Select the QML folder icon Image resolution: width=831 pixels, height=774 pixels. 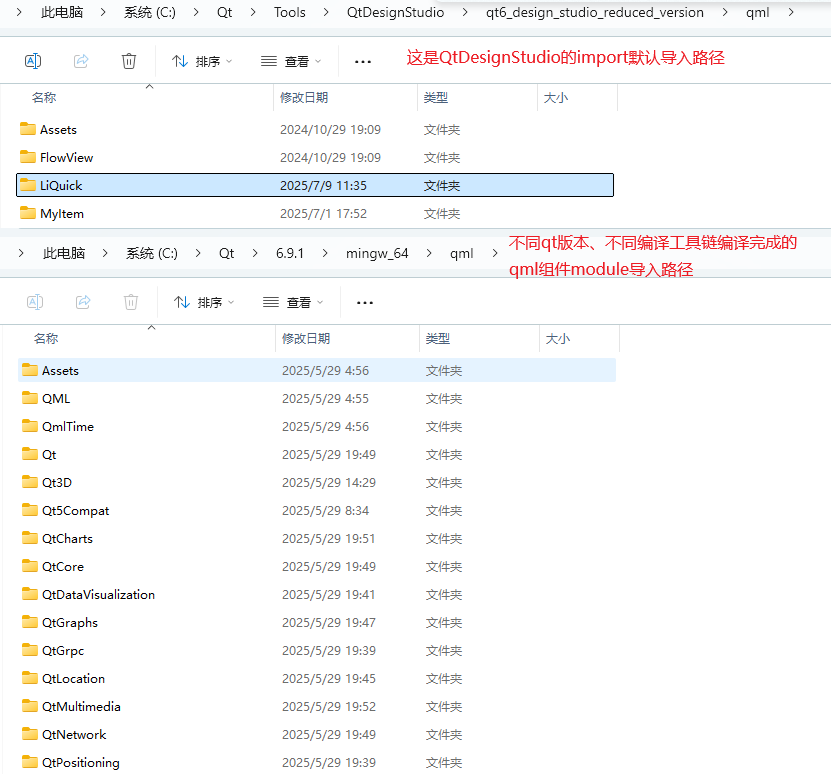pos(30,398)
